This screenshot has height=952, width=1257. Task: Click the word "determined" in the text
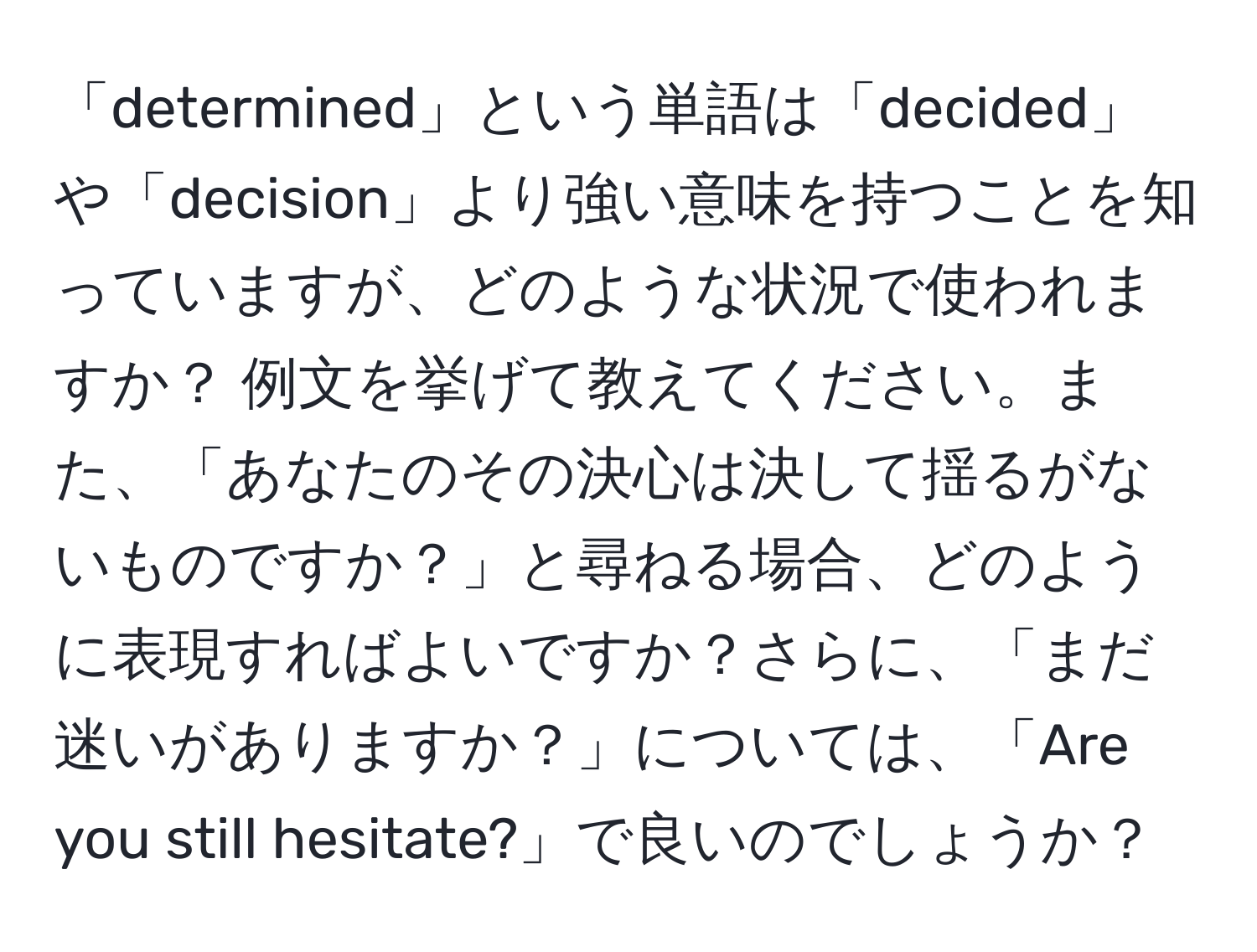264,110
